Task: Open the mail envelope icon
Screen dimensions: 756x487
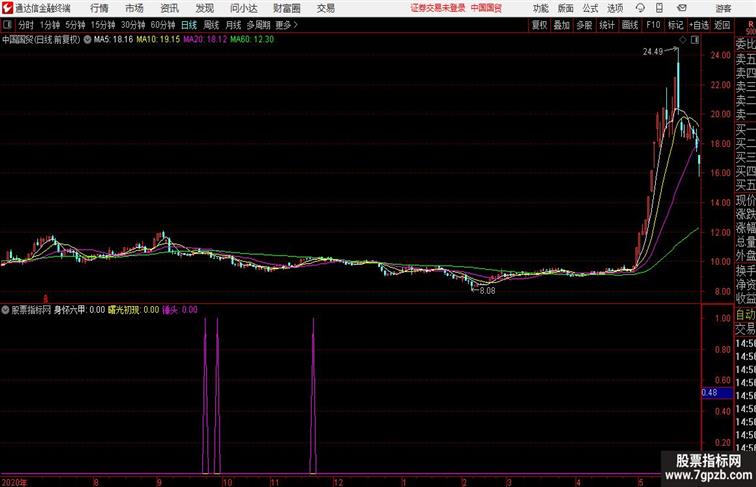Action: (x=682, y=8)
